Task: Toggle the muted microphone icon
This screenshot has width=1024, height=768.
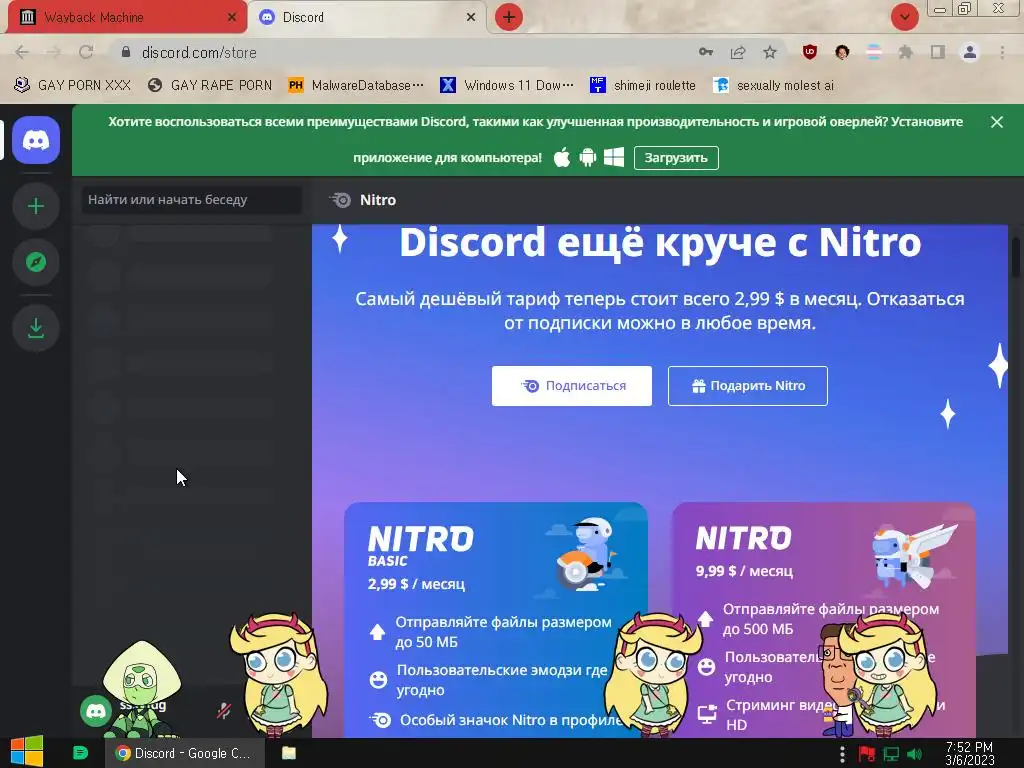Action: 223,711
